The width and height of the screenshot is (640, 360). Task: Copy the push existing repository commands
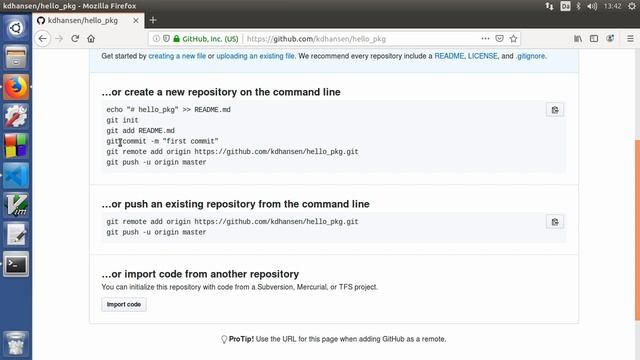[x=555, y=222]
